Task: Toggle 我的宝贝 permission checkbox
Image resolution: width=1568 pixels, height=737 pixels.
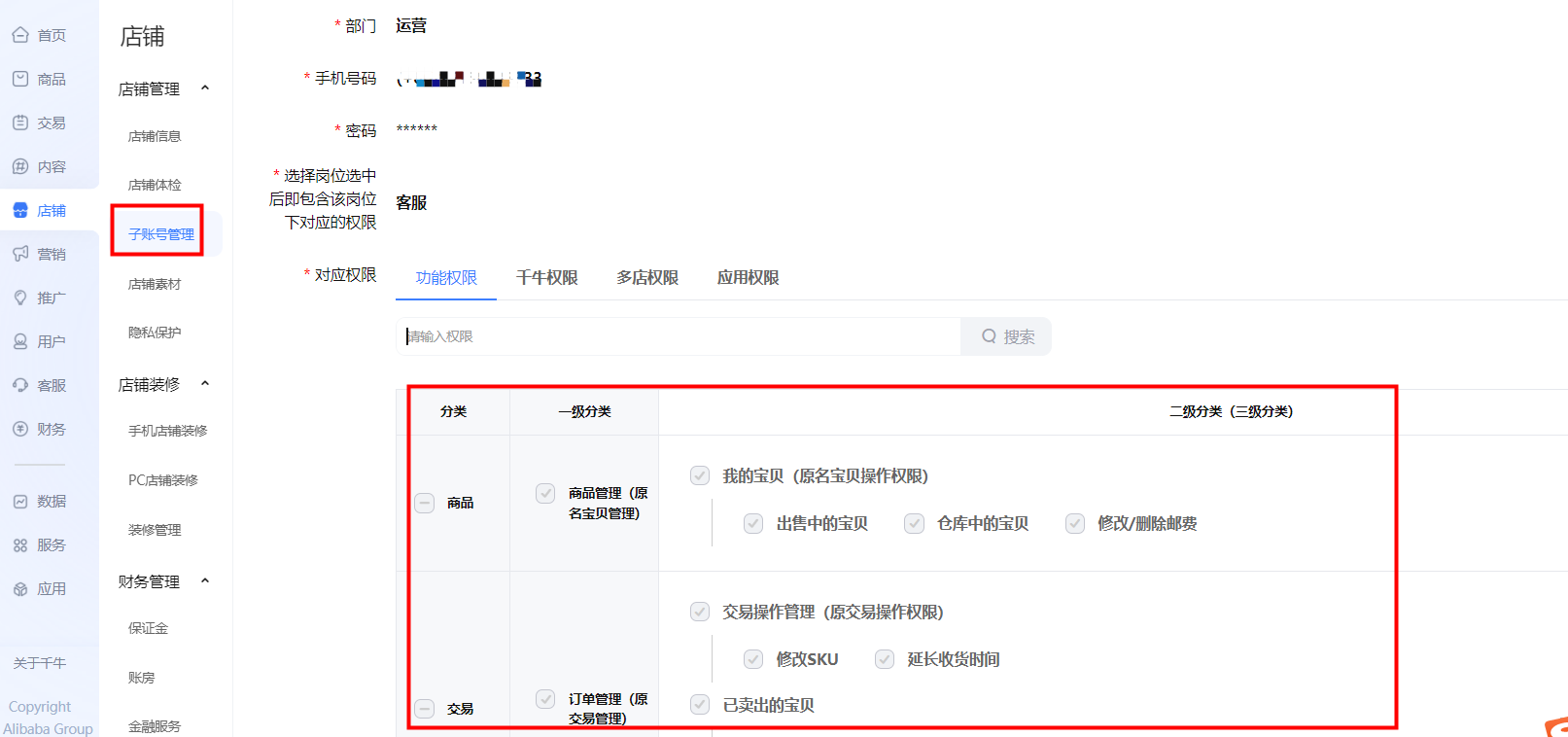Action: coord(700,475)
